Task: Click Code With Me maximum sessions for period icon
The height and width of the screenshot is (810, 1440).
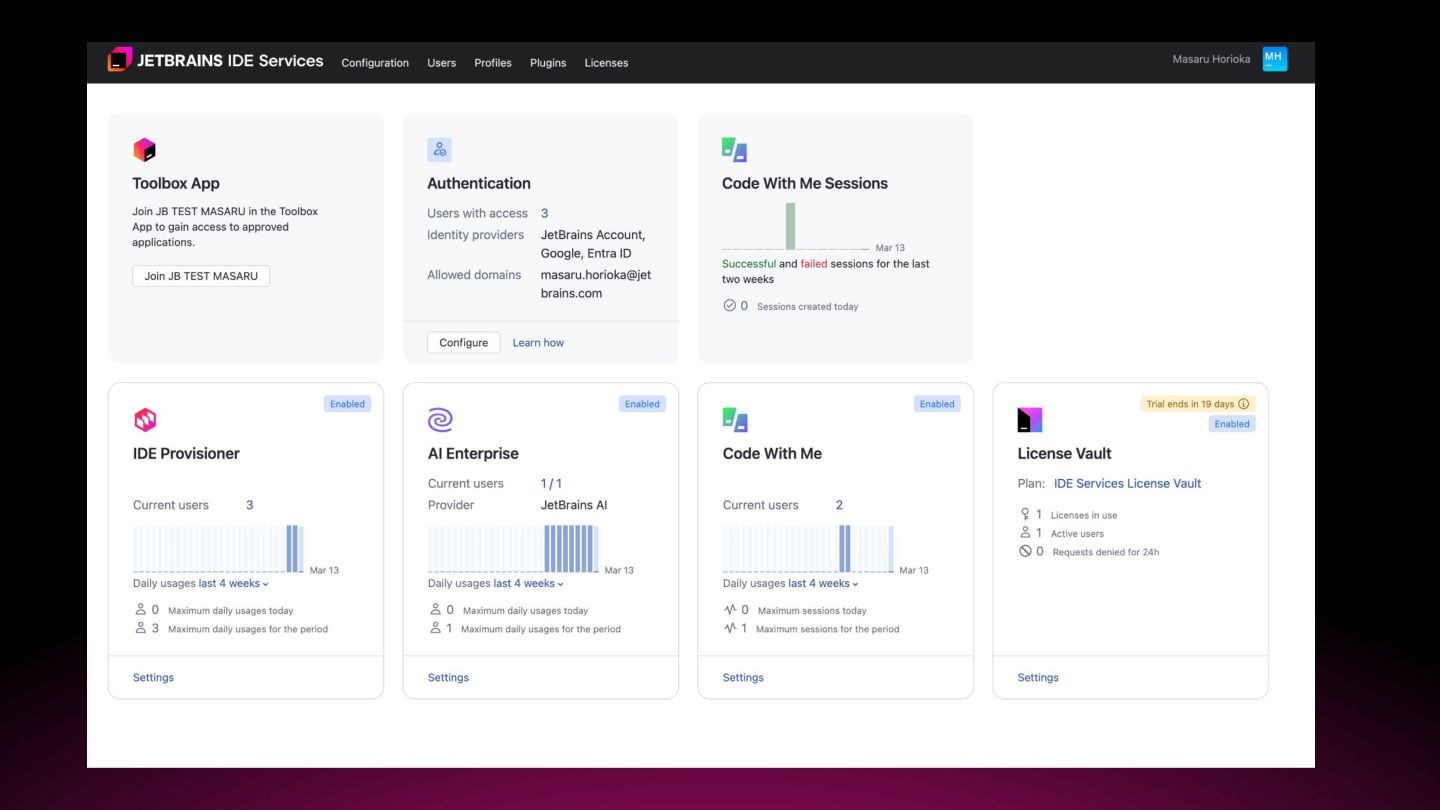Action: coord(730,628)
